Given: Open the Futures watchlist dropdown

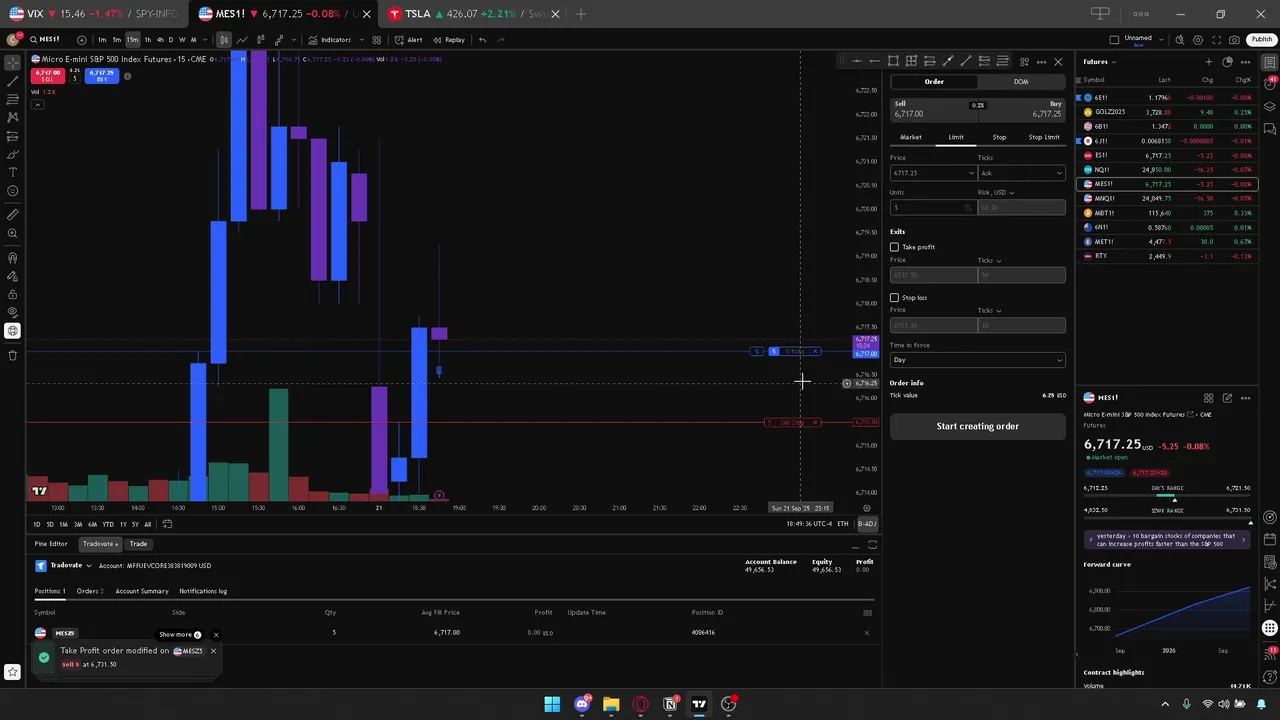Looking at the screenshot, I should 1100,62.
